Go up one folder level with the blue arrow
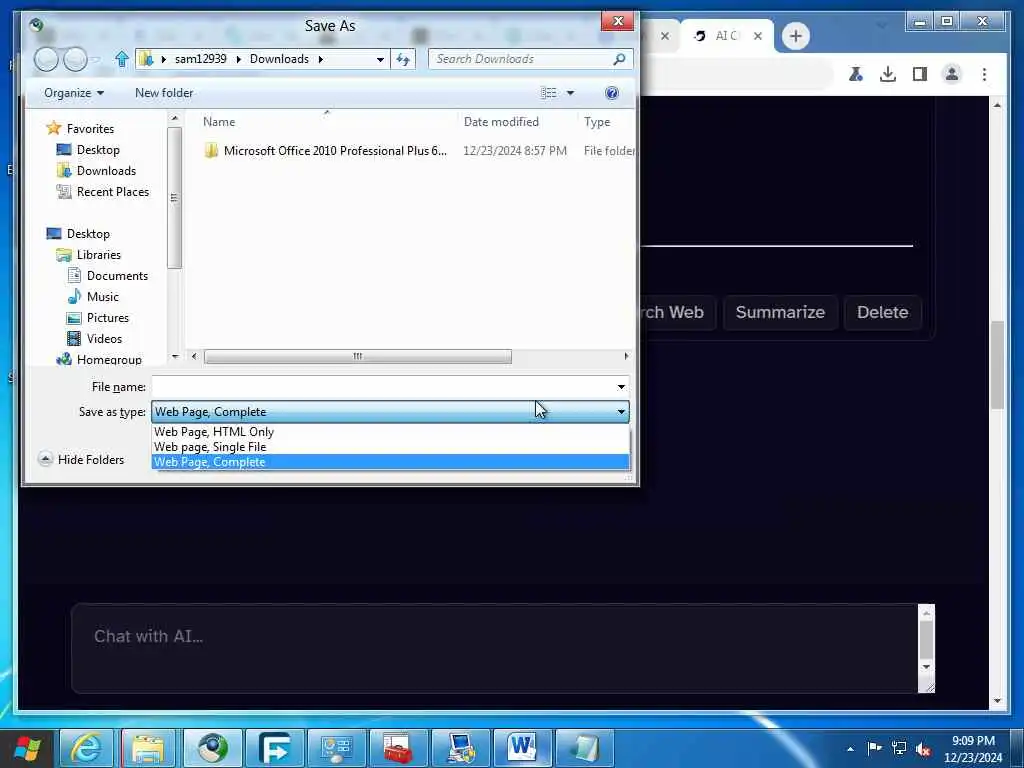 [x=121, y=59]
